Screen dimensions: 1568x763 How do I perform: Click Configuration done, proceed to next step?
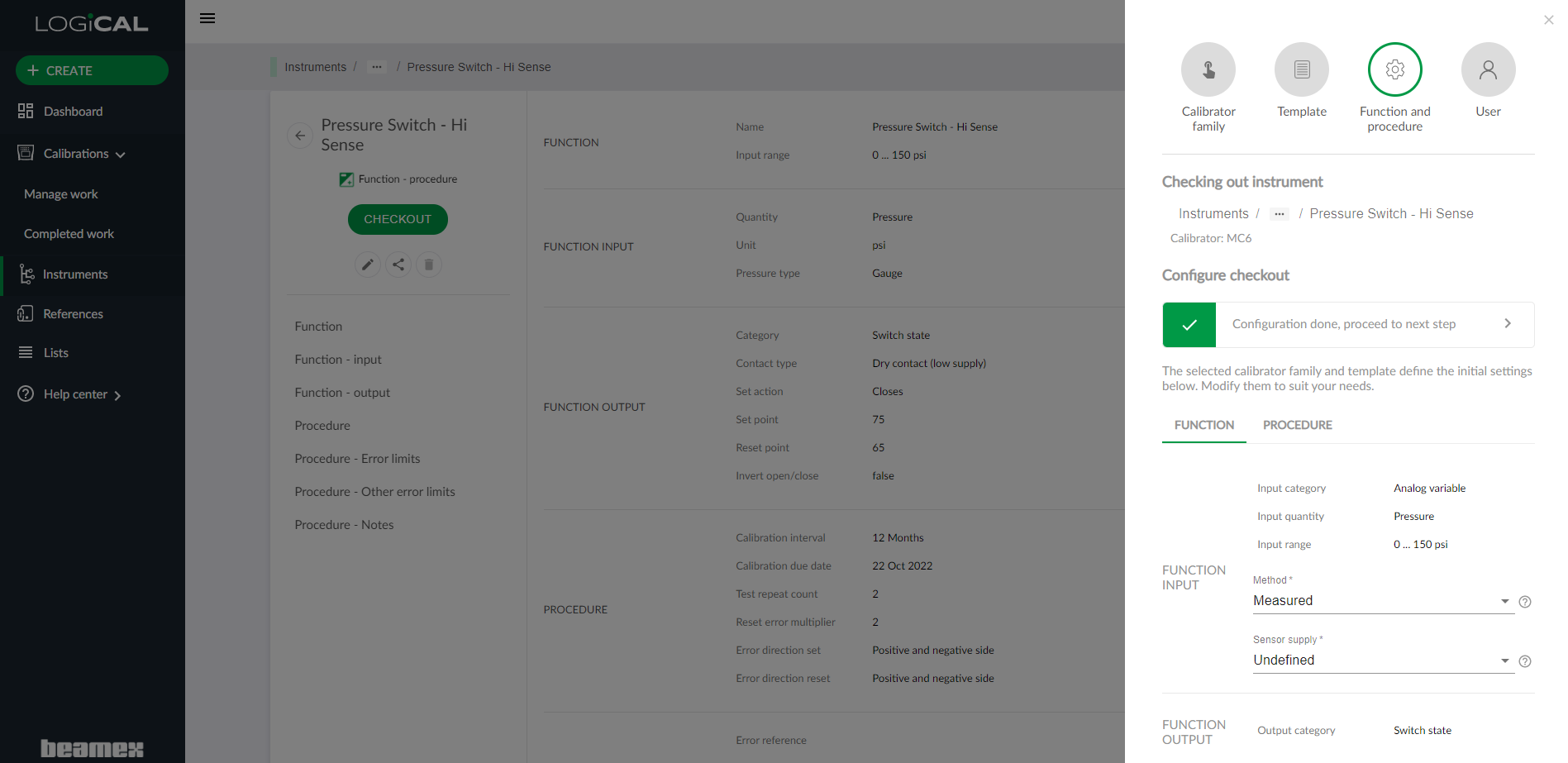point(1348,324)
